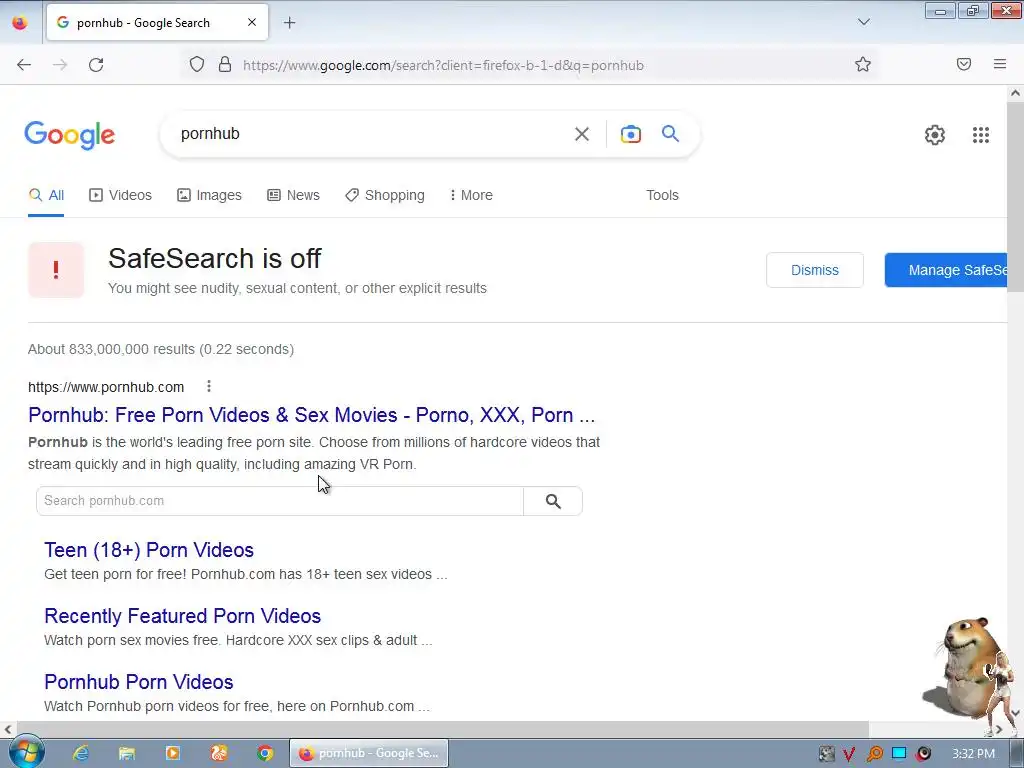Open the three-dot menu beside first result URL

click(209, 387)
